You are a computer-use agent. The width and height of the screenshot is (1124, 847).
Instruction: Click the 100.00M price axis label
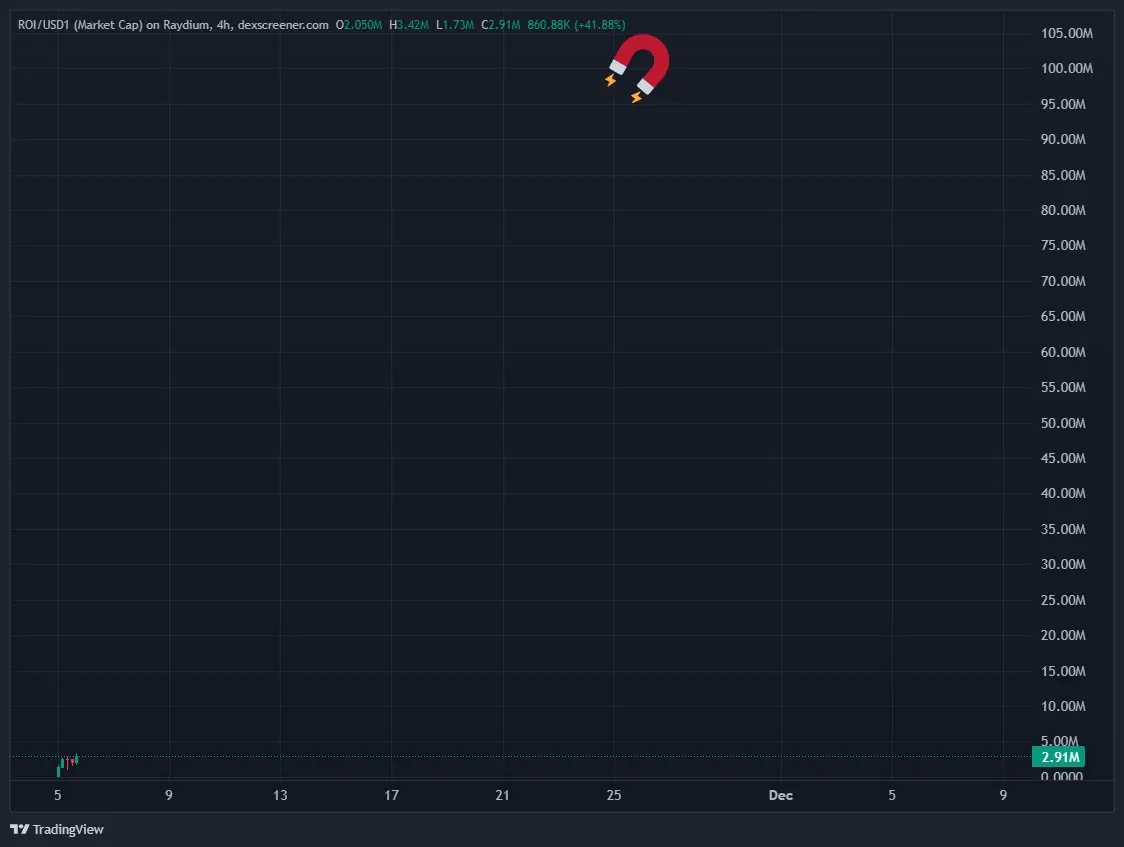click(1067, 68)
